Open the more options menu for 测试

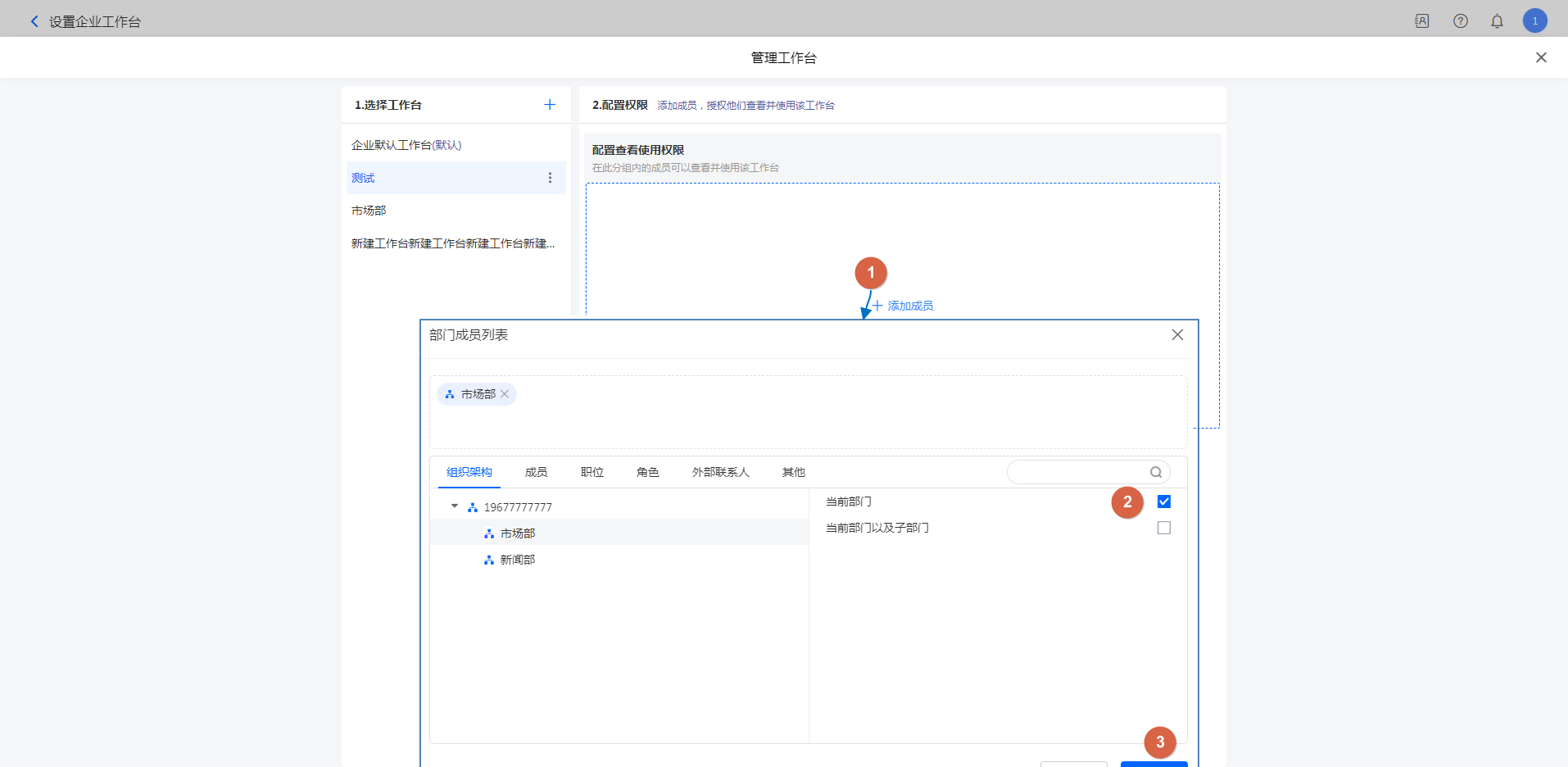pos(550,178)
